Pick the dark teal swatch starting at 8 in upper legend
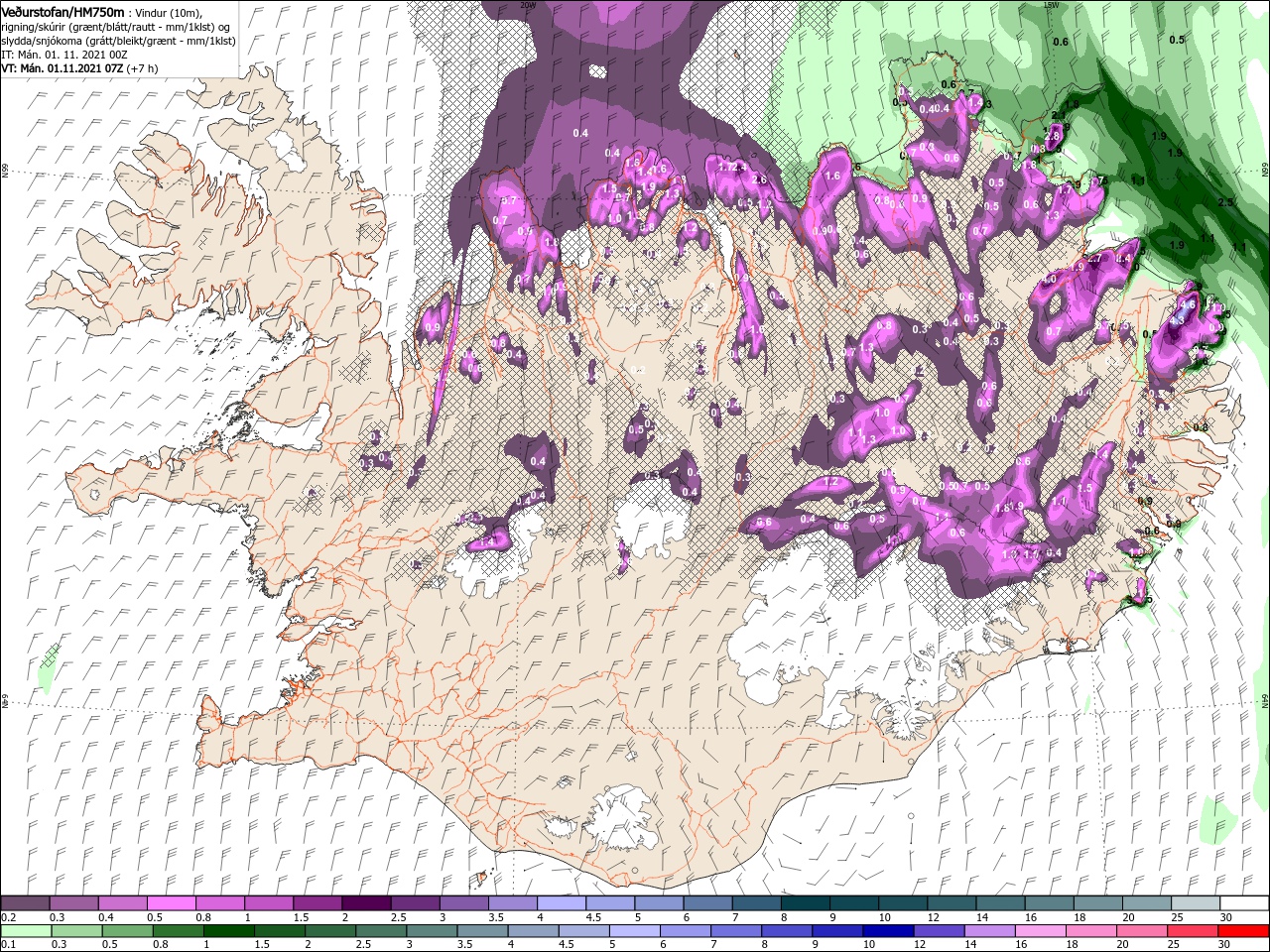Image resolution: width=1270 pixels, height=952 pixels. [x=805, y=903]
